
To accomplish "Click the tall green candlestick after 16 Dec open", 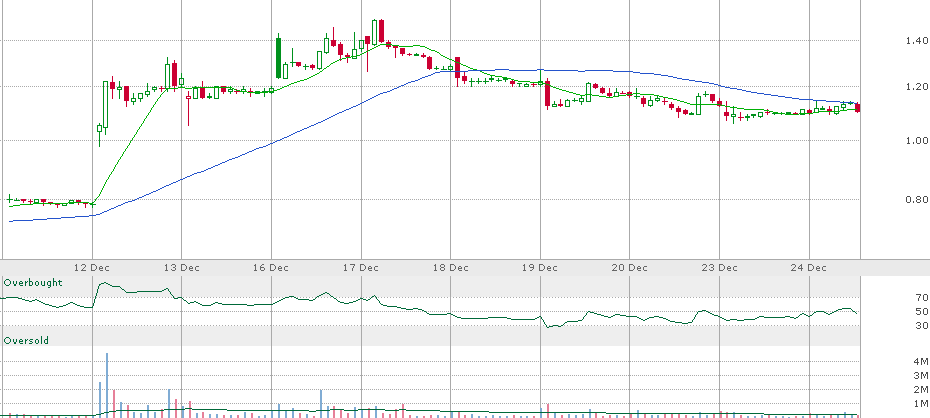I will point(278,57).
